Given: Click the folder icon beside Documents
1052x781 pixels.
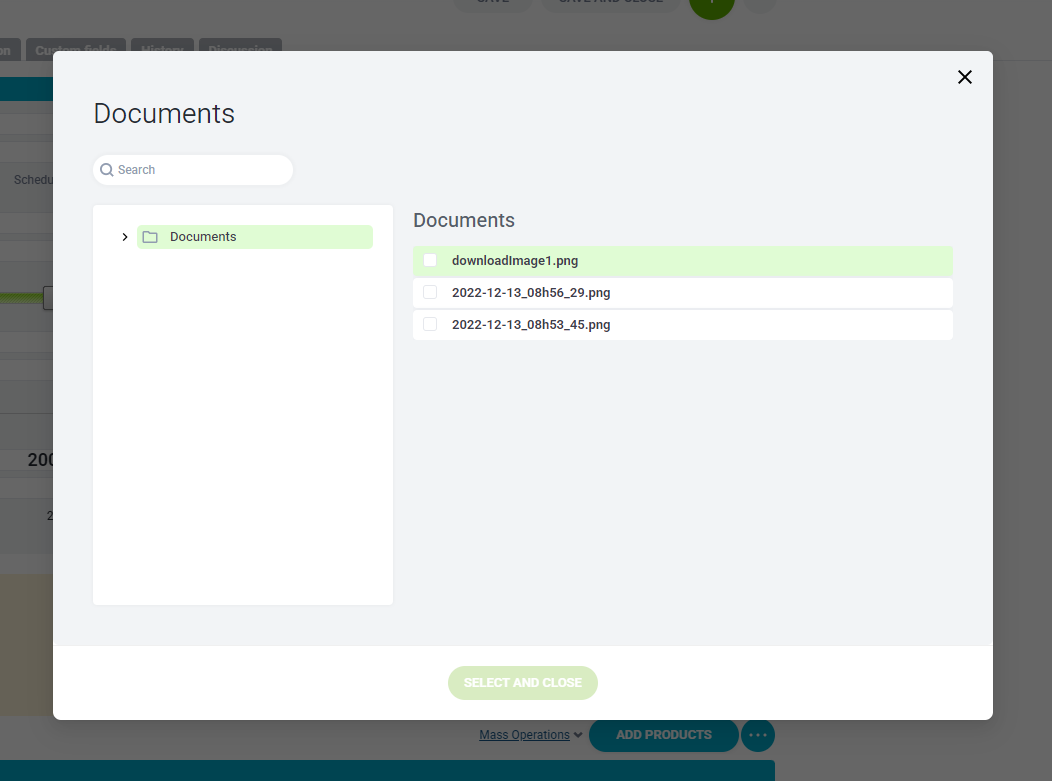Looking at the screenshot, I should (148, 236).
